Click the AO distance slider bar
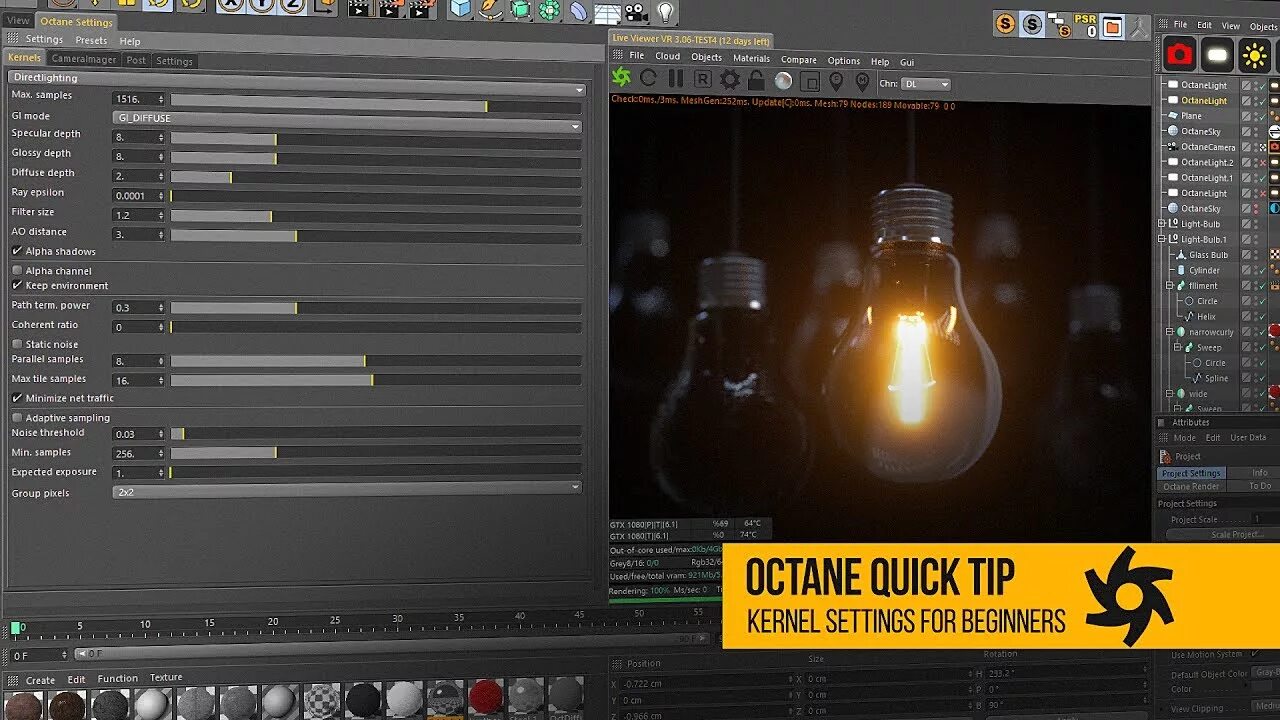Image resolution: width=1280 pixels, height=720 pixels. [376, 235]
